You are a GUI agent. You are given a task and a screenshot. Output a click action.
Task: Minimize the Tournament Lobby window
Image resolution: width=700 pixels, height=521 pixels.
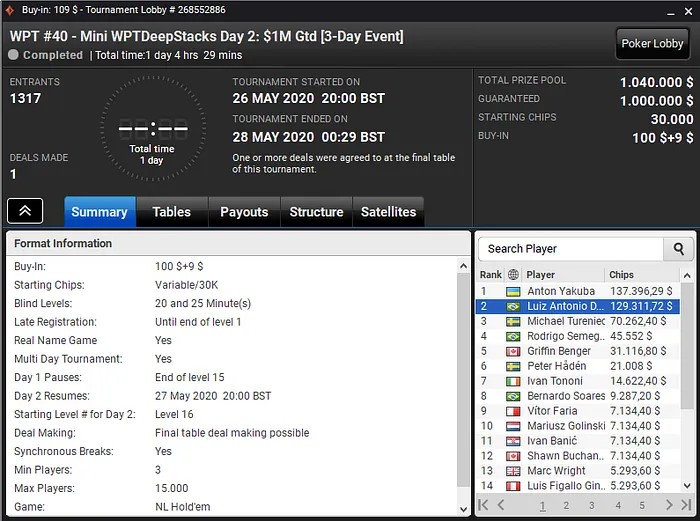pyautogui.click(x=671, y=12)
